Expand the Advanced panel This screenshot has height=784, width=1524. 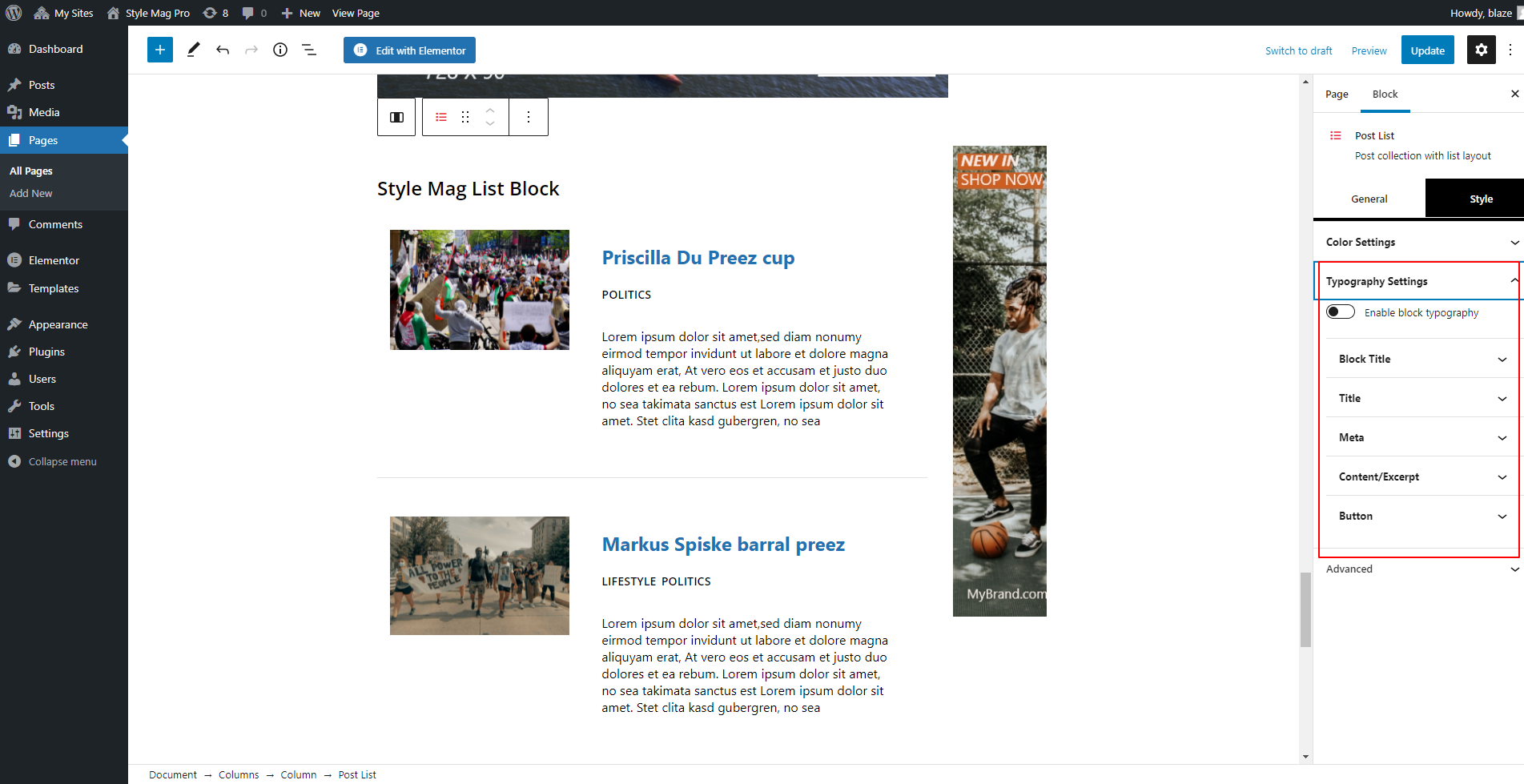(1418, 569)
